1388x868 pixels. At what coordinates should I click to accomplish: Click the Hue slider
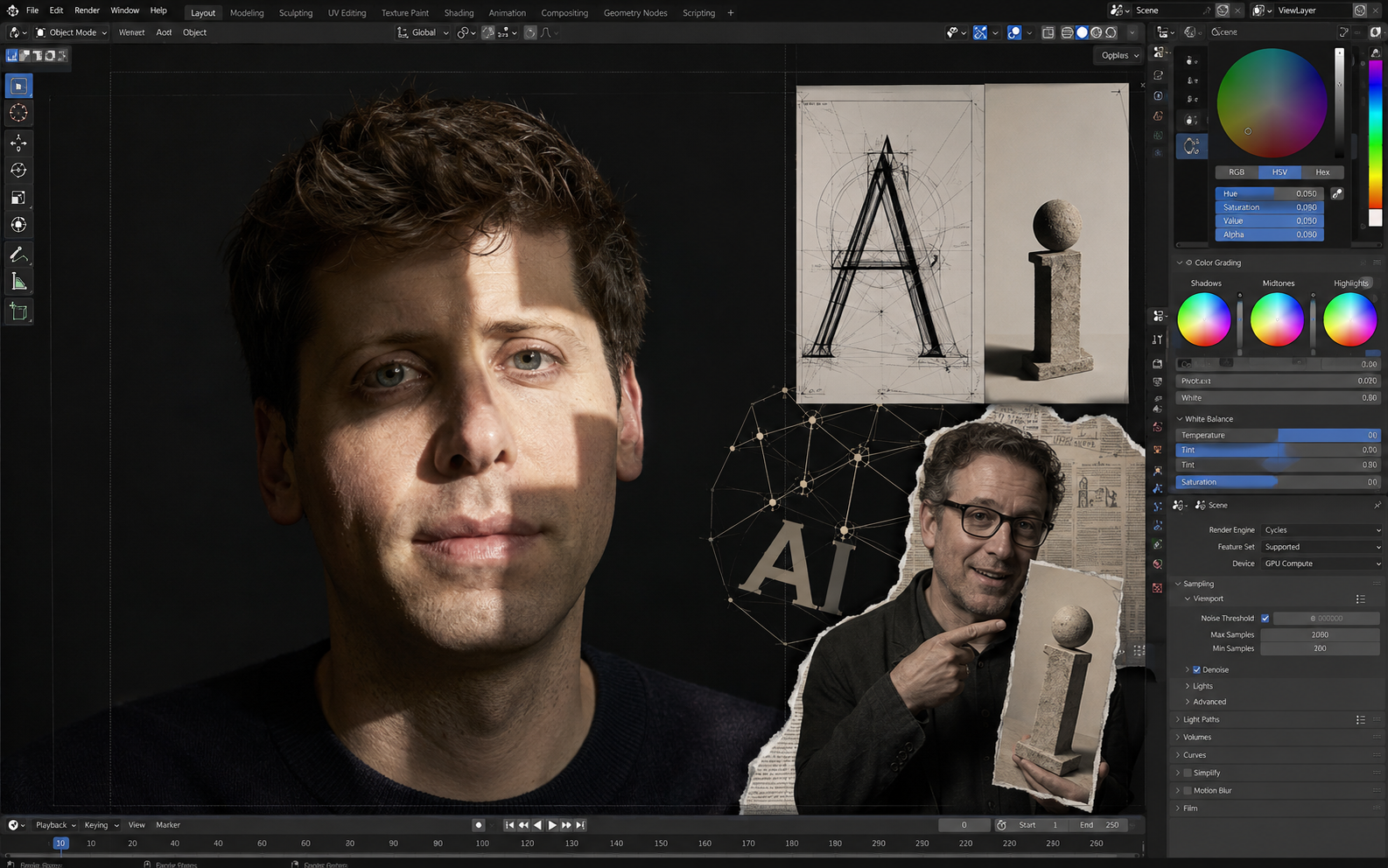(1269, 193)
